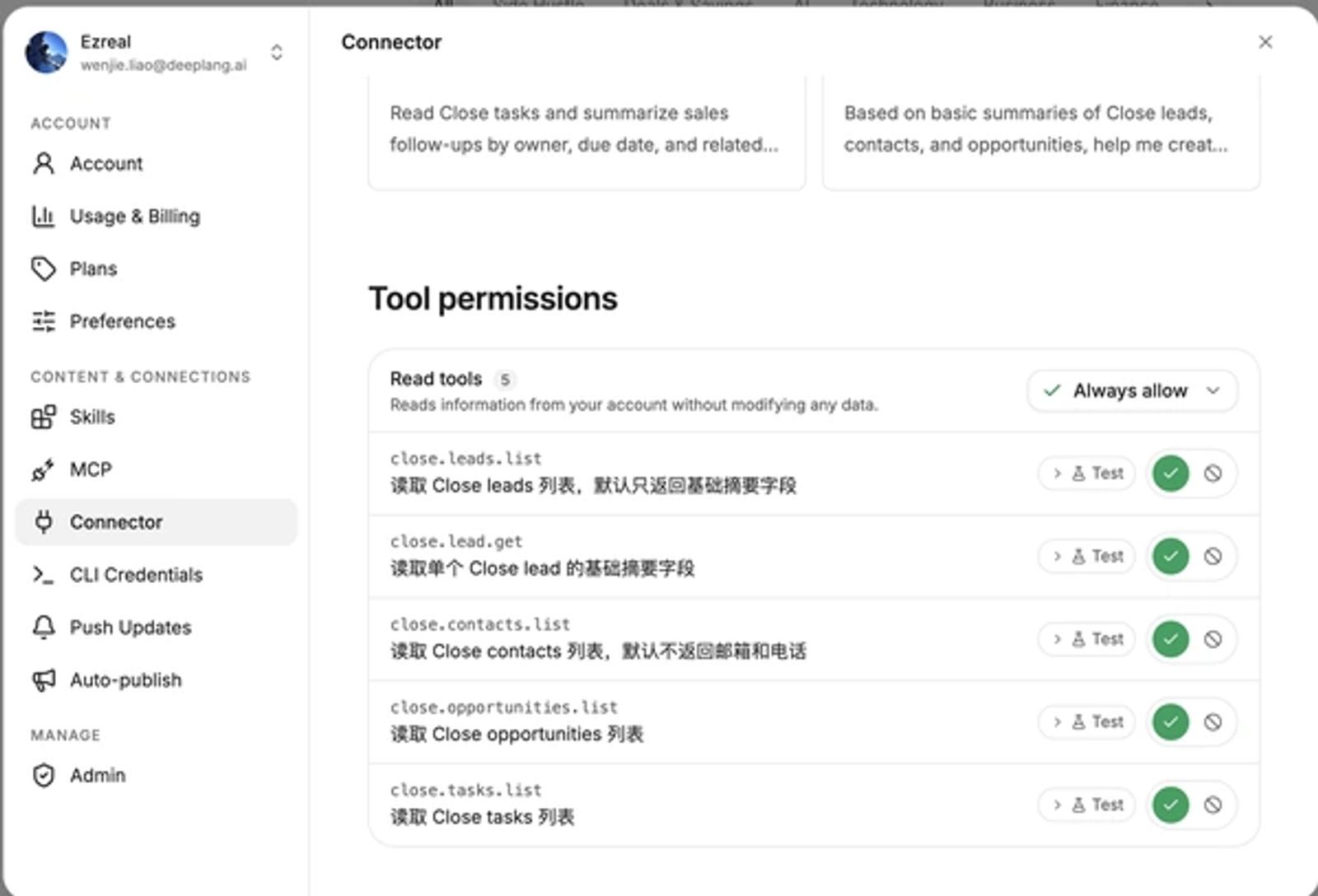Test the close.opportunities.list tool
The height and width of the screenshot is (896, 1318).
coord(1087,722)
